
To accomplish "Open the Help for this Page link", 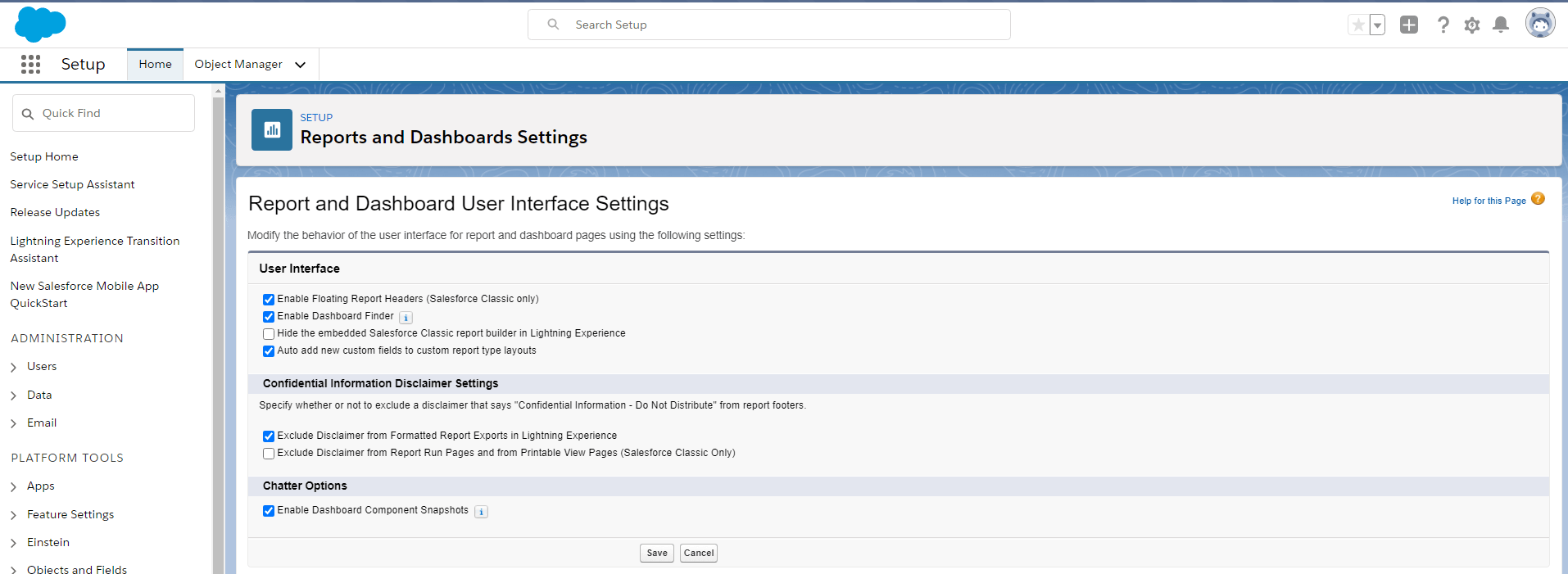I will [x=1489, y=201].
